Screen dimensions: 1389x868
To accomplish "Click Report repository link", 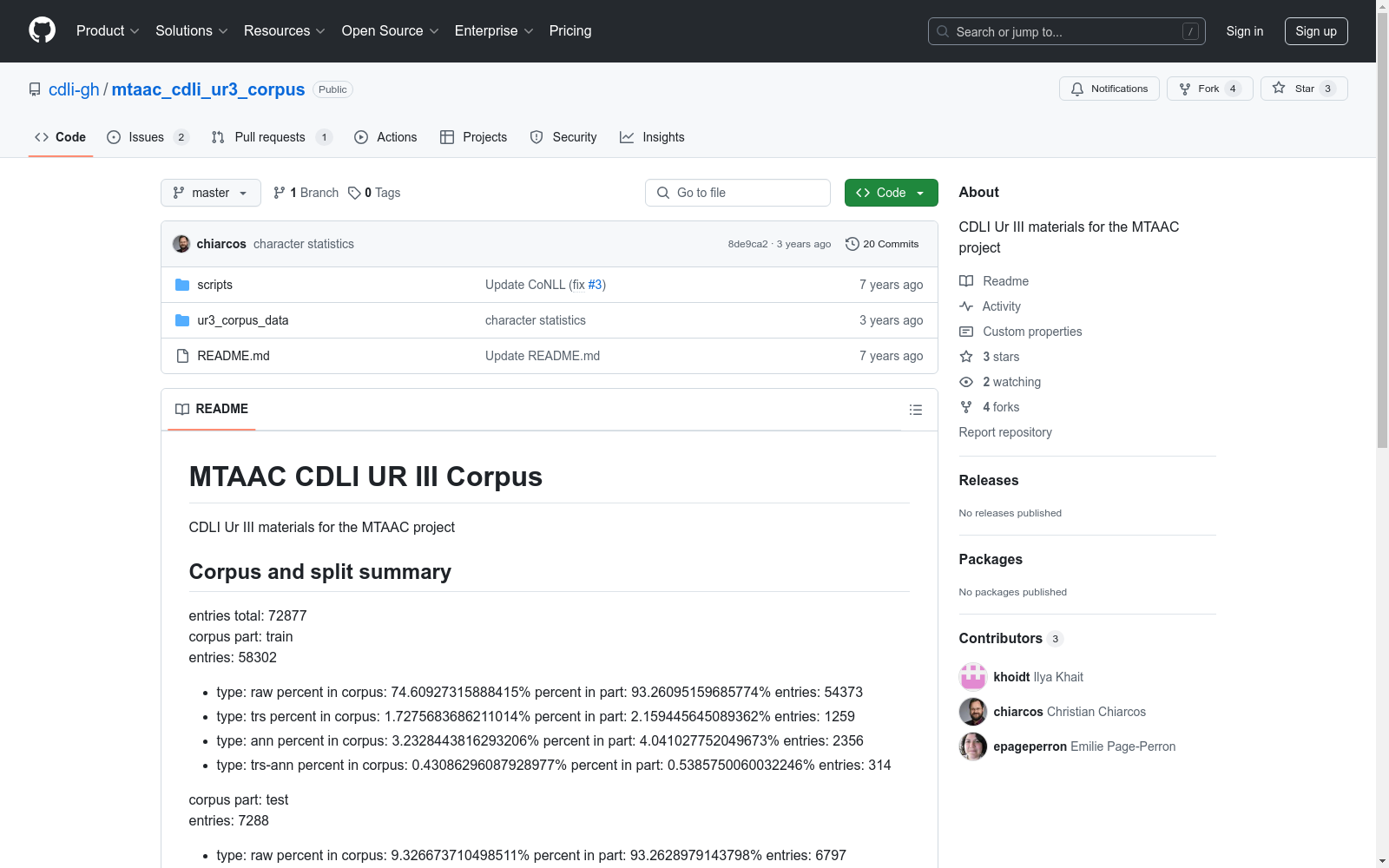I will pos(1005,432).
